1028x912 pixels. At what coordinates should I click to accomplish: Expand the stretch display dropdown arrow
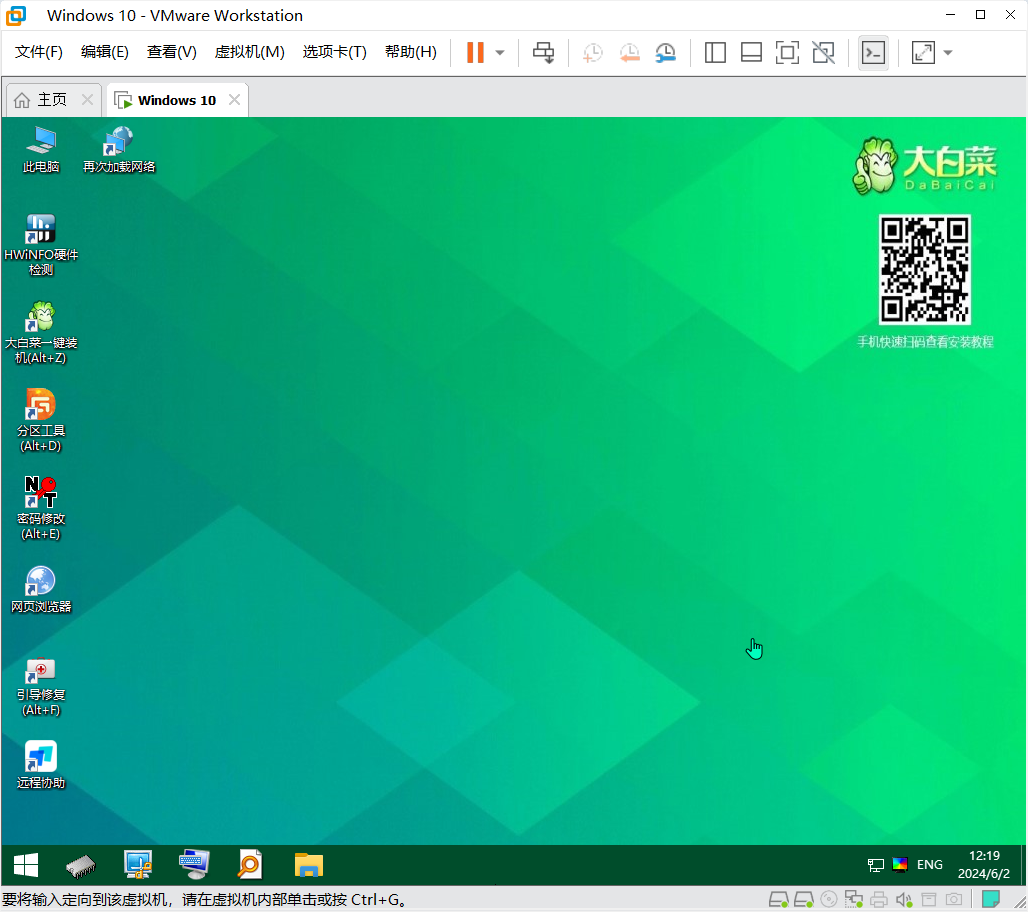point(948,53)
